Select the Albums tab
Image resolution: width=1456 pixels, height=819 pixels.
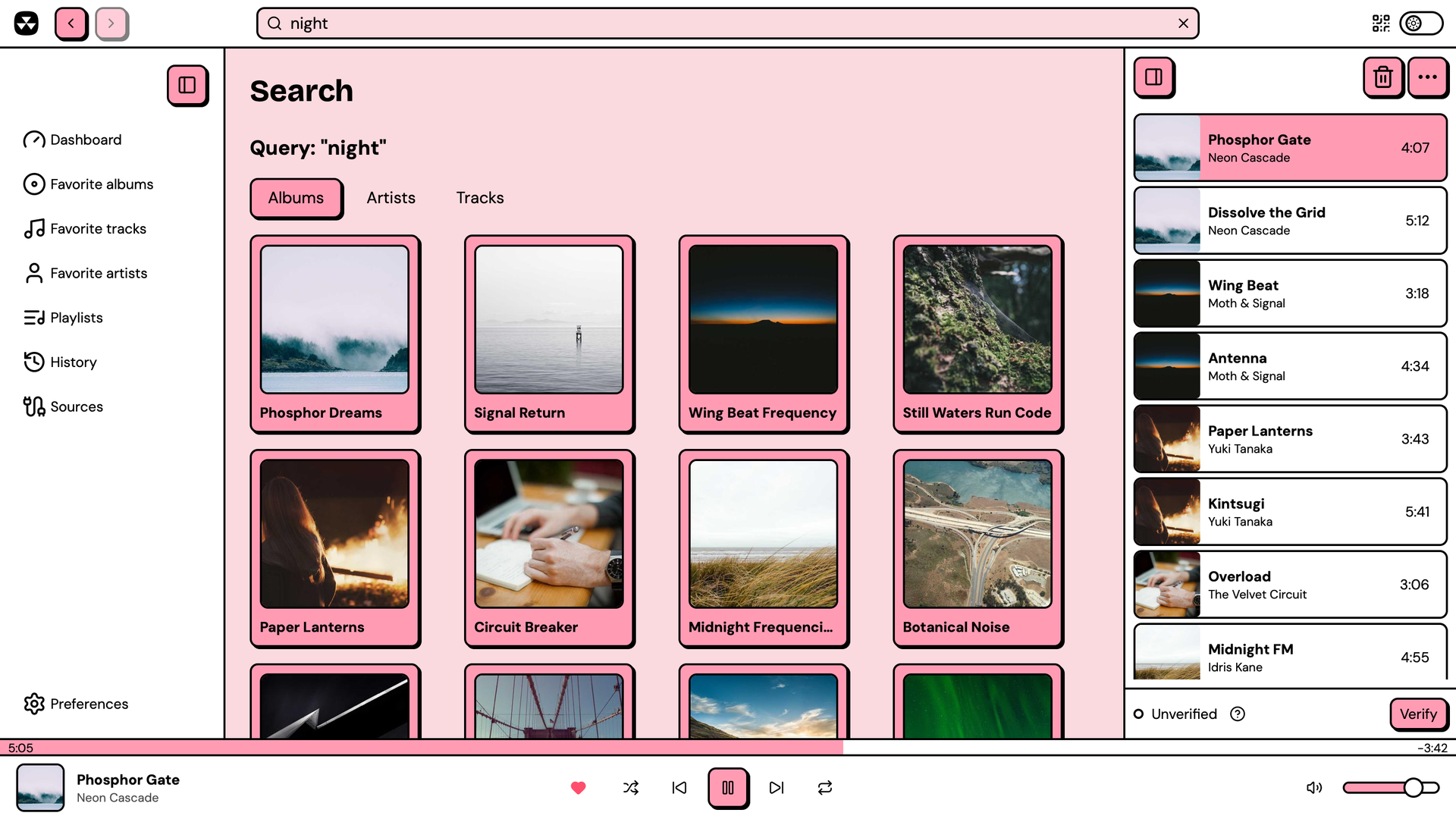point(296,198)
